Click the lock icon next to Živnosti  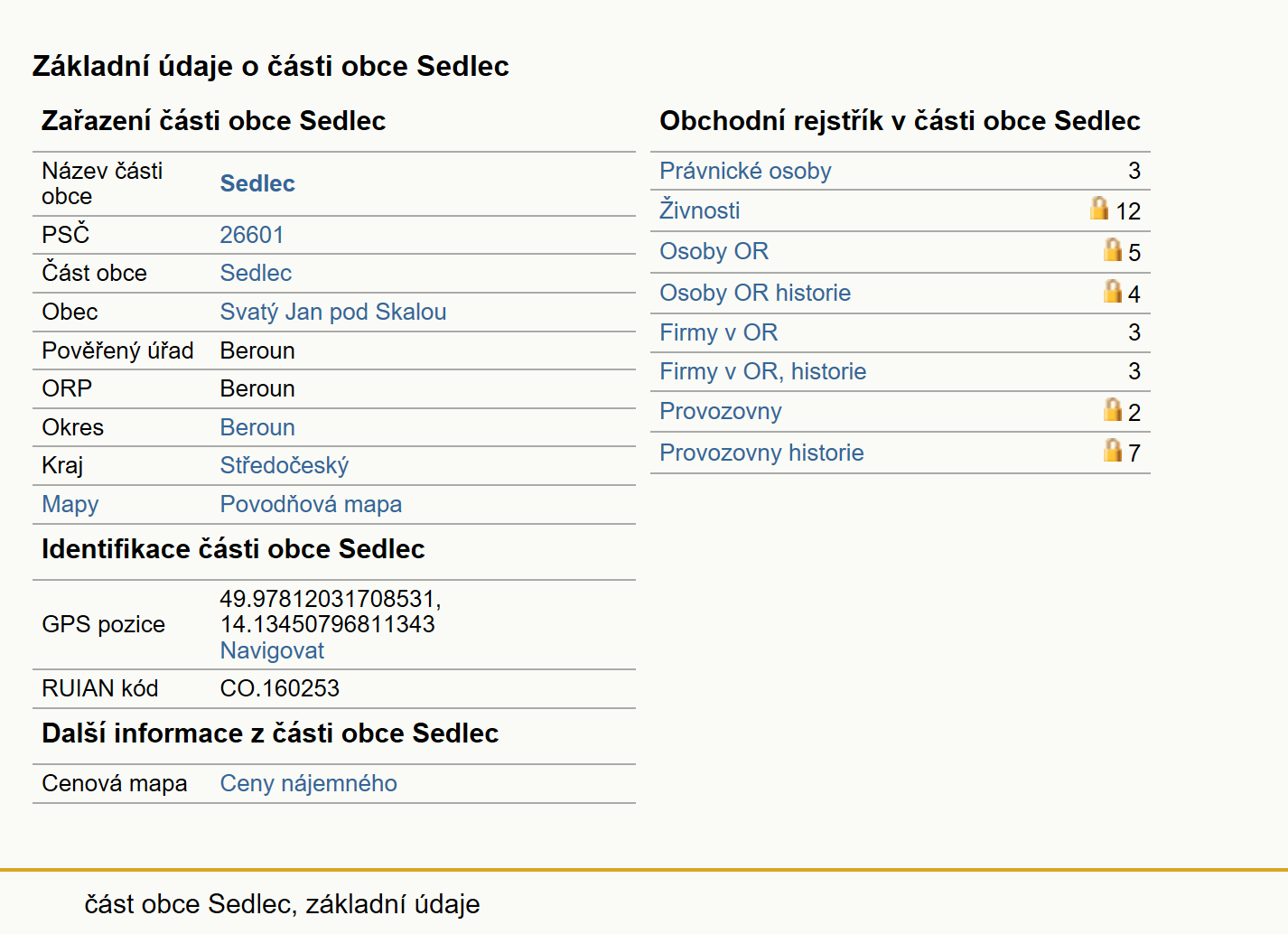(1098, 209)
